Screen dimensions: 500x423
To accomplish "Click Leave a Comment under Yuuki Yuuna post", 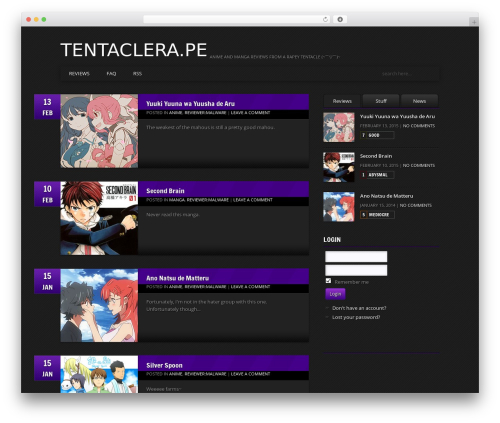I will [250, 113].
